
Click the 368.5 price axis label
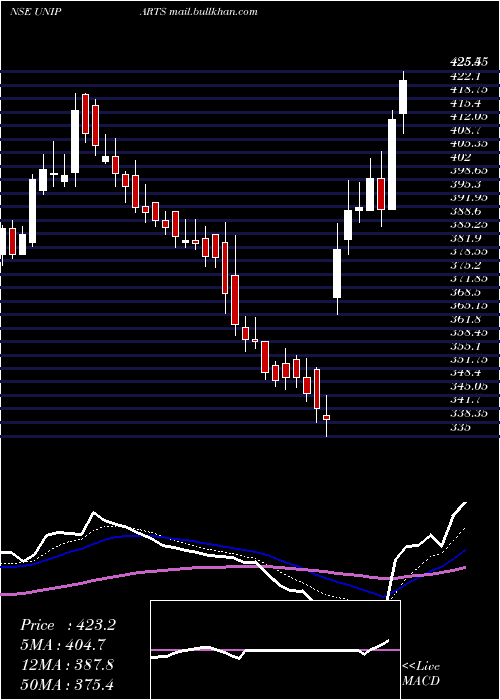pos(465,292)
